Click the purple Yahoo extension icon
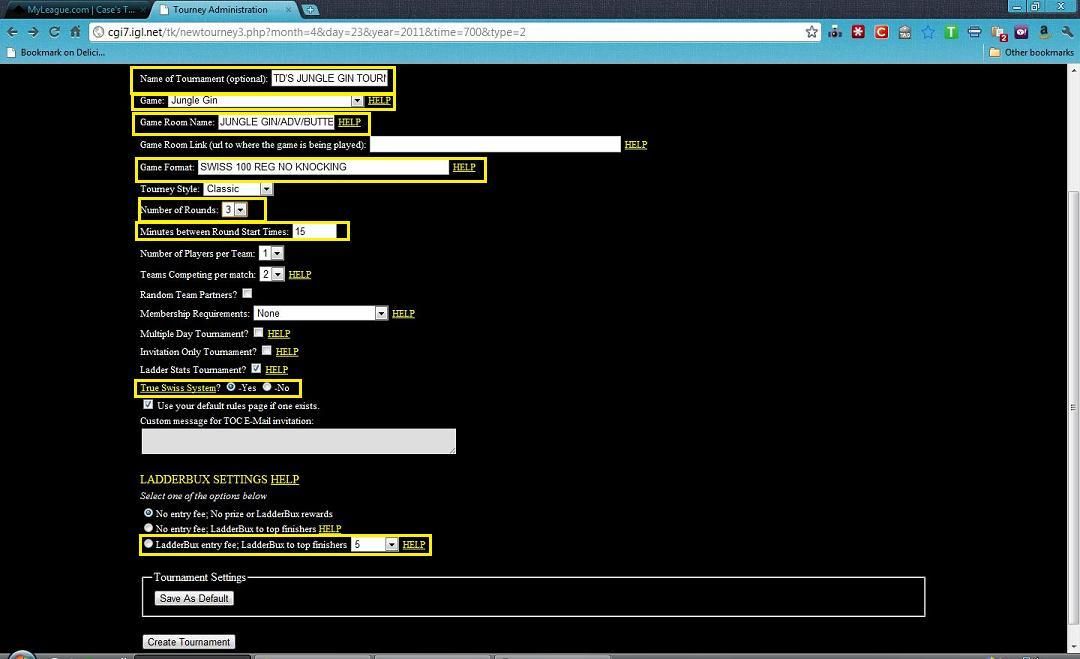Image resolution: width=1080 pixels, height=659 pixels. [1021, 32]
